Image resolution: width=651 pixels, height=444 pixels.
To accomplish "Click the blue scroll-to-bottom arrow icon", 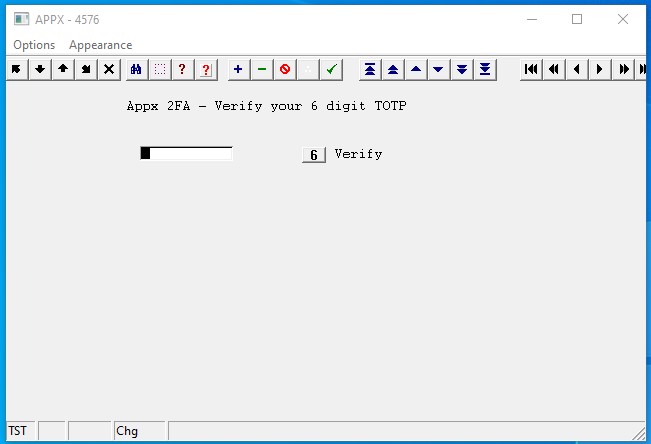I will pyautogui.click(x=485, y=69).
